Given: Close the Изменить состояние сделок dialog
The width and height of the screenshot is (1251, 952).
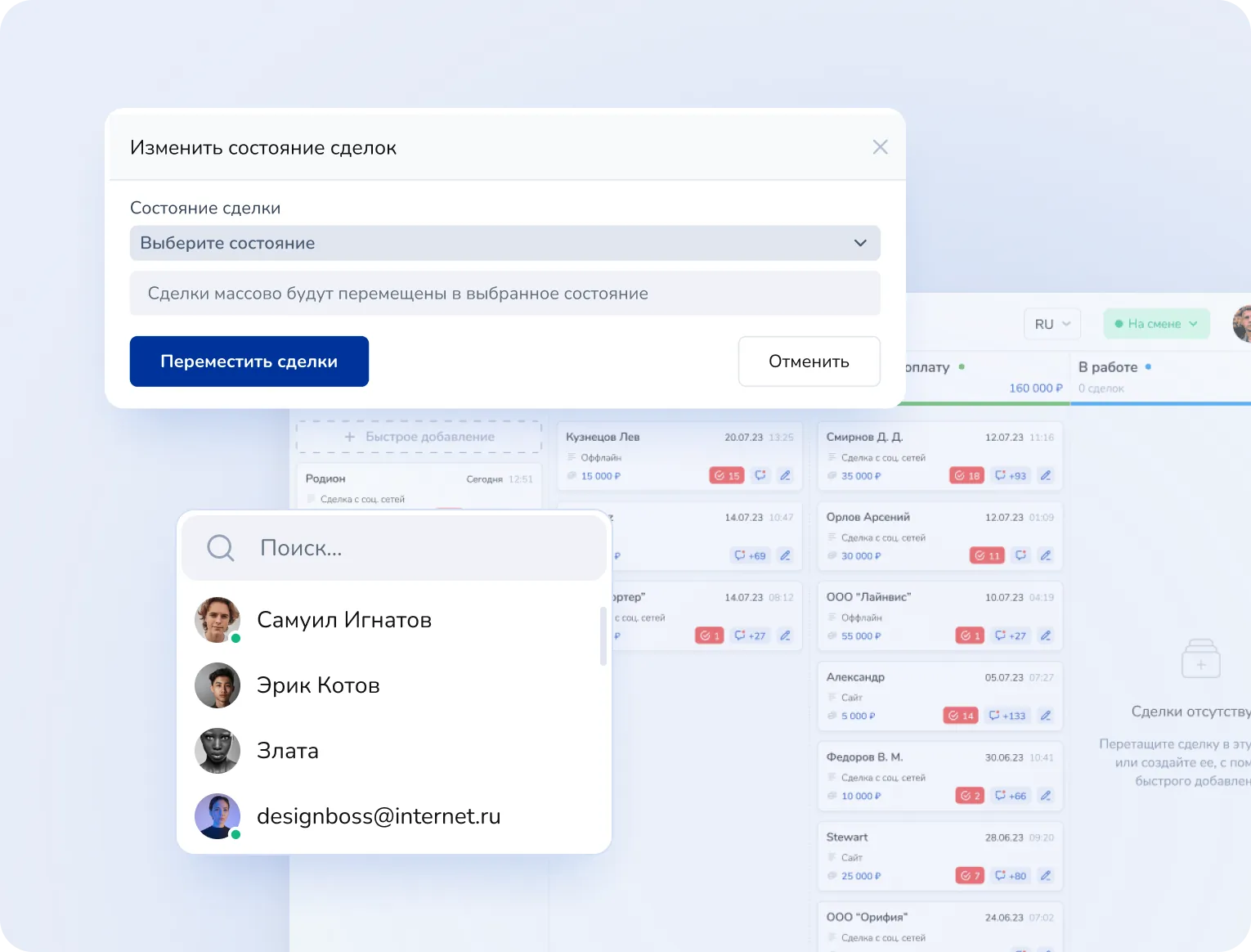Looking at the screenshot, I should coord(880,147).
